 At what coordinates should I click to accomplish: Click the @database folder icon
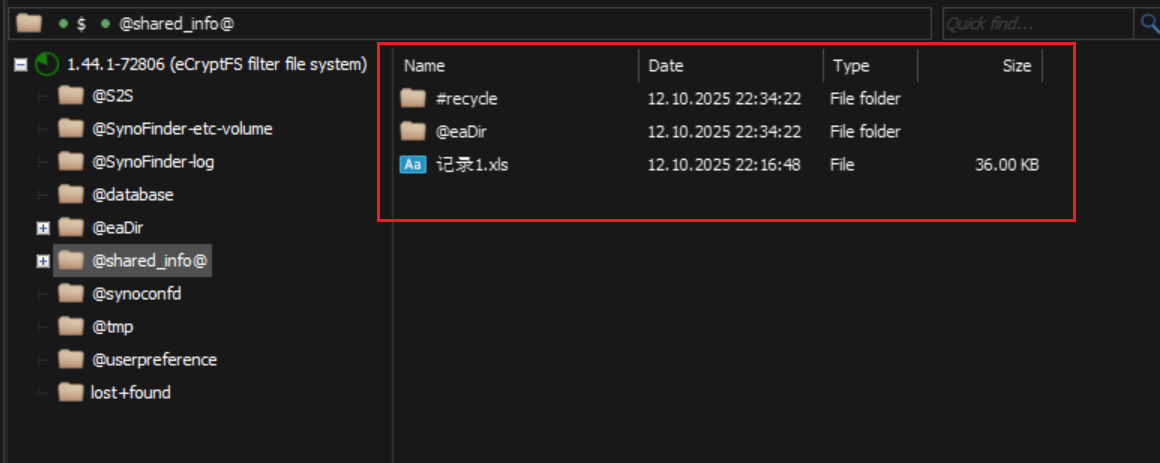pyautogui.click(x=70, y=195)
